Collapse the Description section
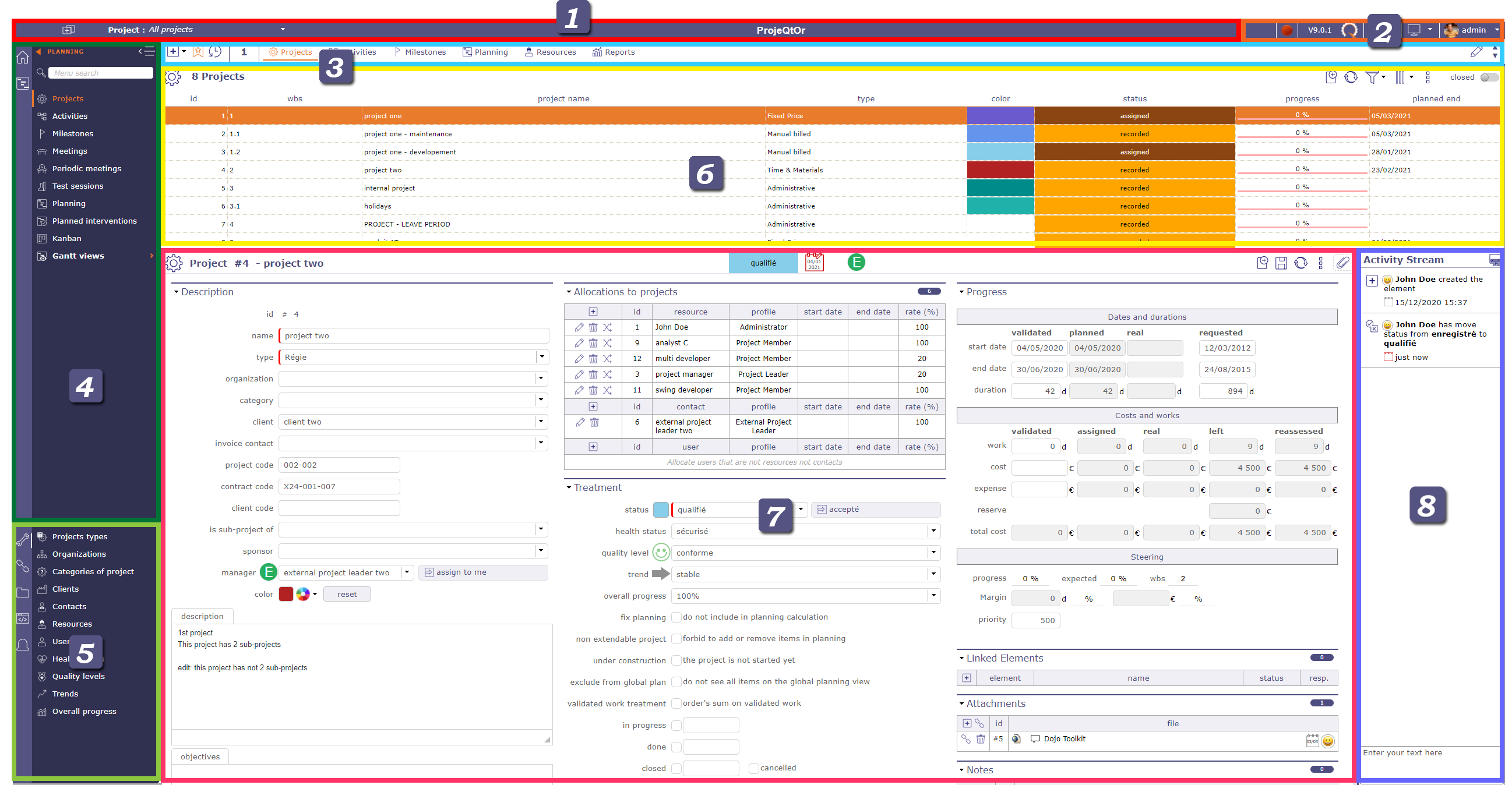 (x=176, y=292)
